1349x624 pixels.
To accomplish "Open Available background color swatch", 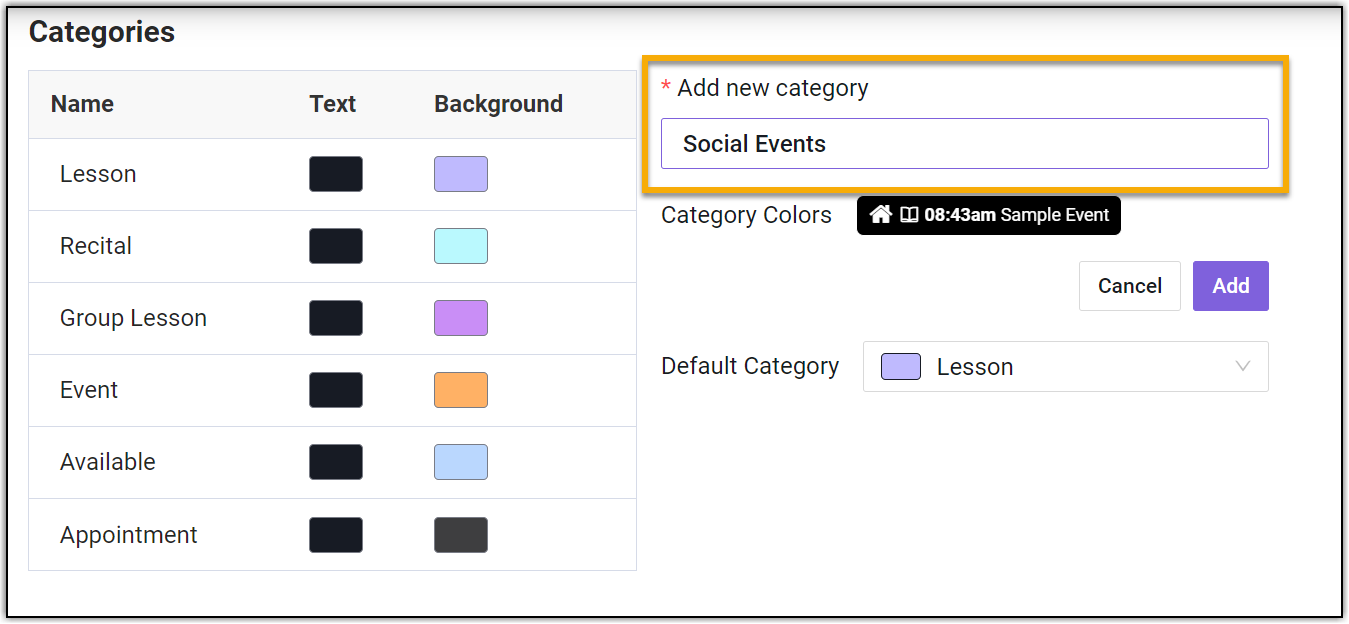I will [x=460, y=462].
